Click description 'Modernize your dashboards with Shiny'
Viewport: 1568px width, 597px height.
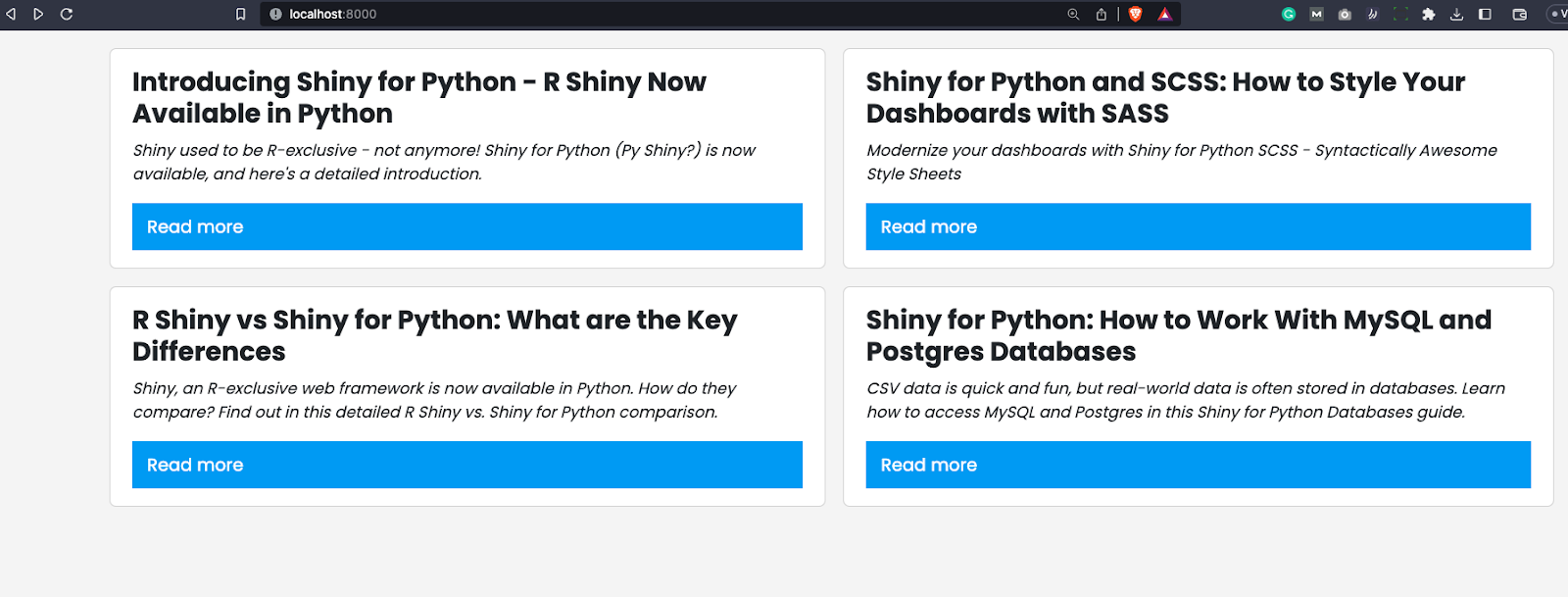click(x=1182, y=162)
